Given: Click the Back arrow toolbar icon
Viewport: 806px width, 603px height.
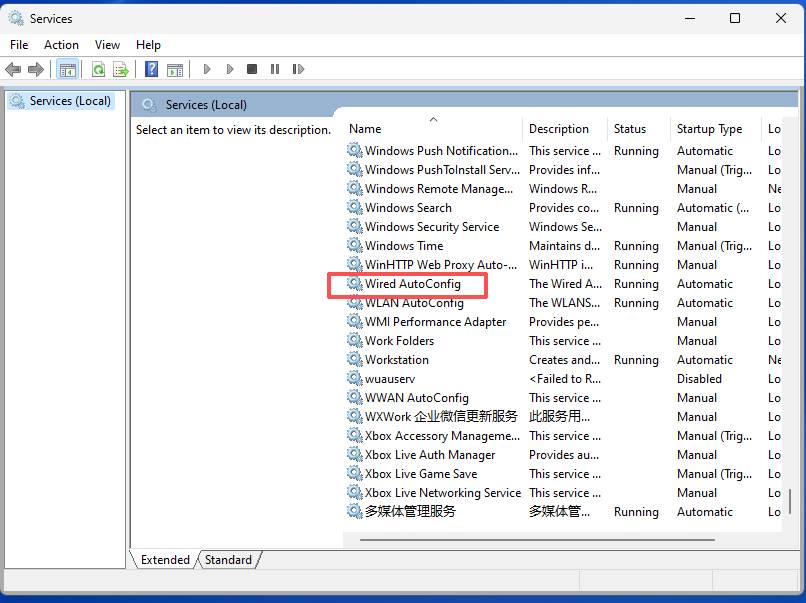Looking at the screenshot, I should [13, 69].
